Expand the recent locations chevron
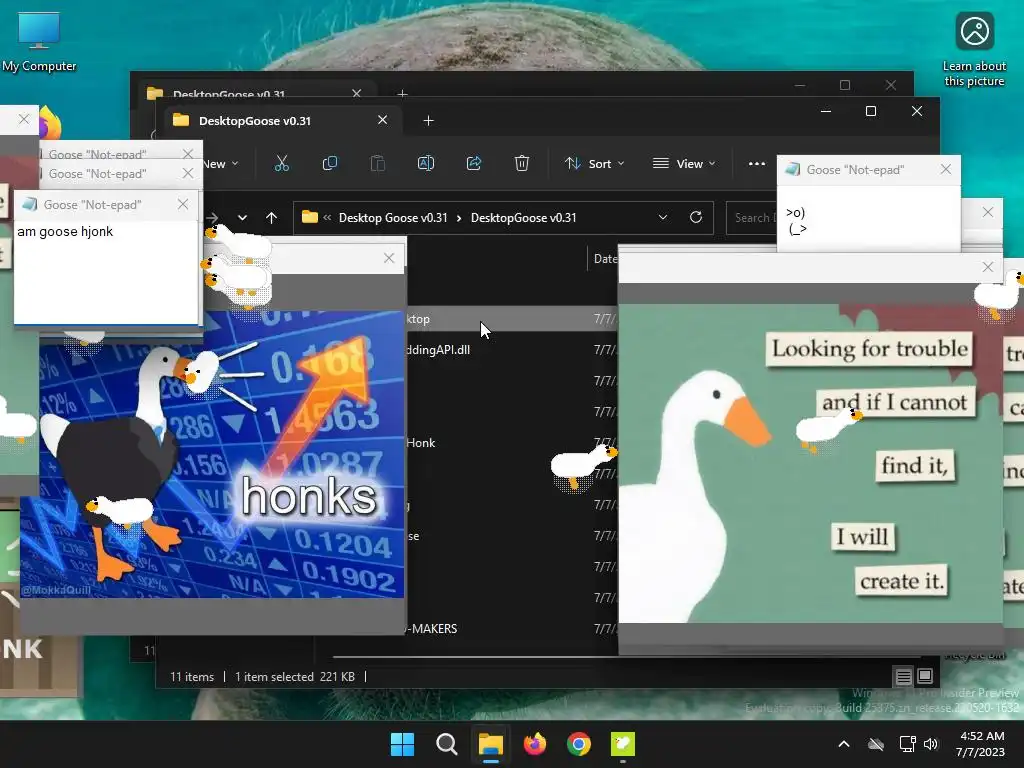The image size is (1024, 768). tap(242, 217)
